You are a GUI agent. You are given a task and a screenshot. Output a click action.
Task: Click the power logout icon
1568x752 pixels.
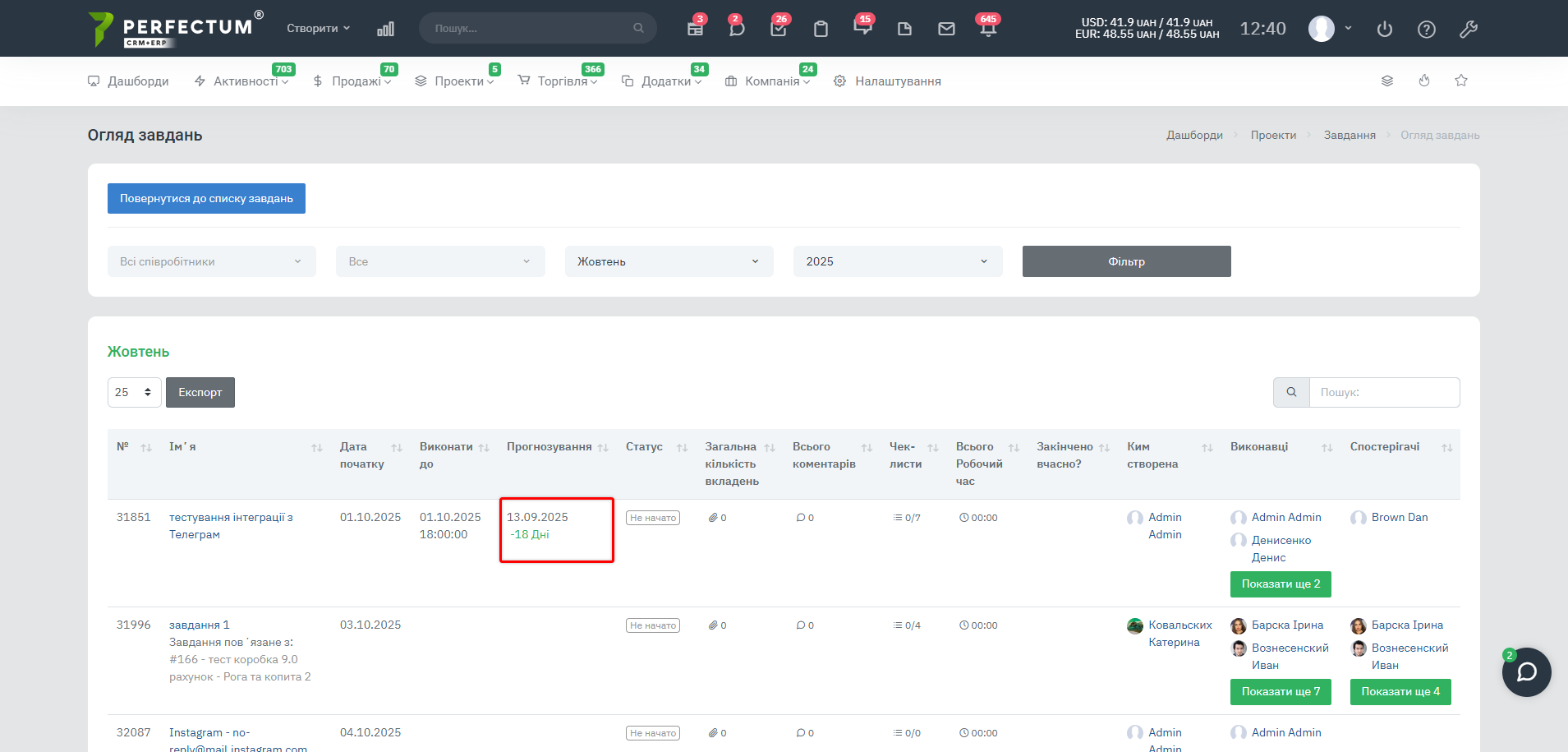point(1385,29)
